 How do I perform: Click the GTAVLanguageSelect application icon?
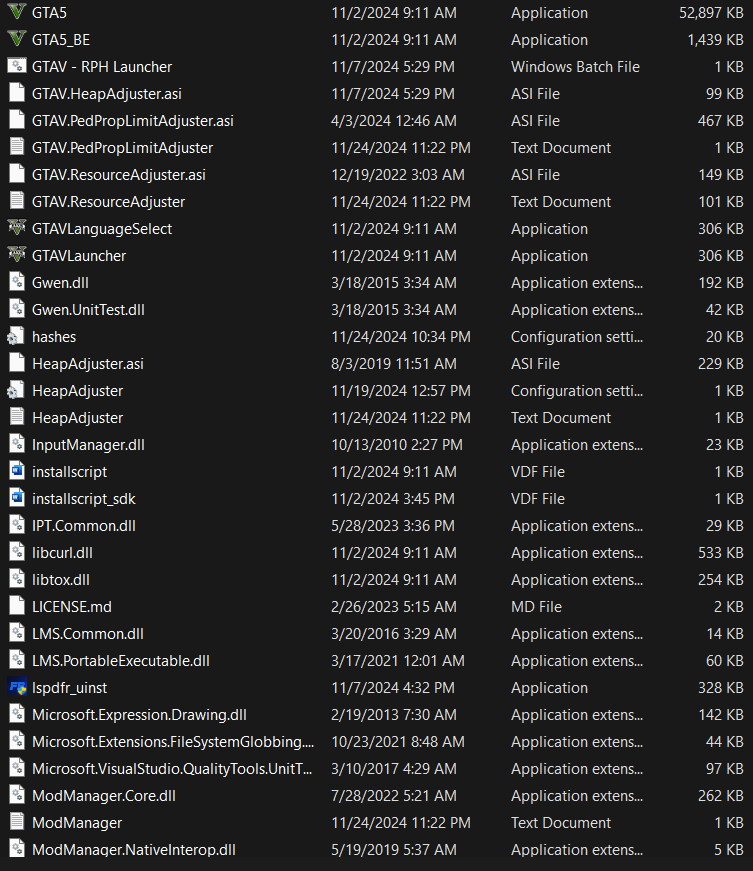[17, 228]
